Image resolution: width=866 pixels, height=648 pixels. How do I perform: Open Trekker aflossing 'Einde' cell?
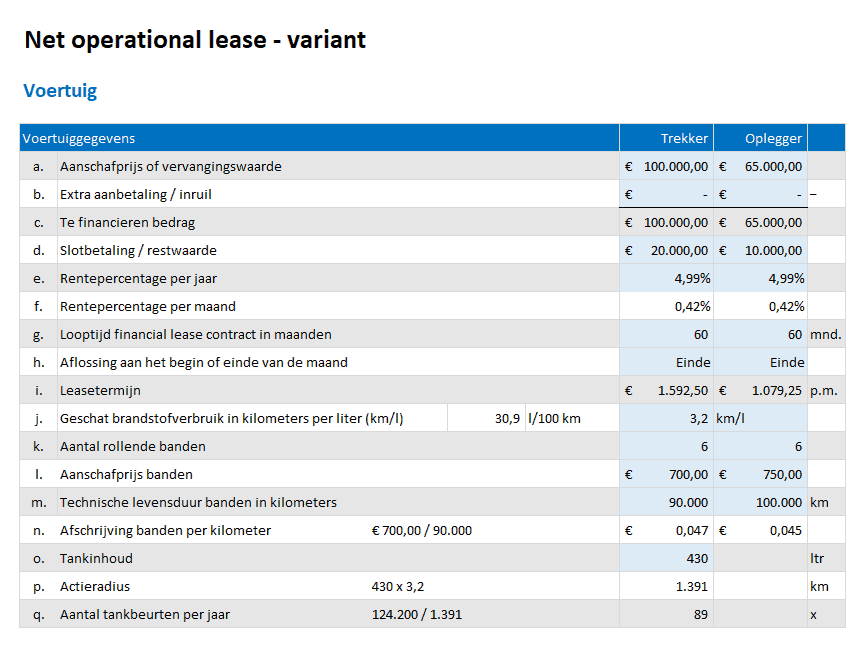coord(666,362)
